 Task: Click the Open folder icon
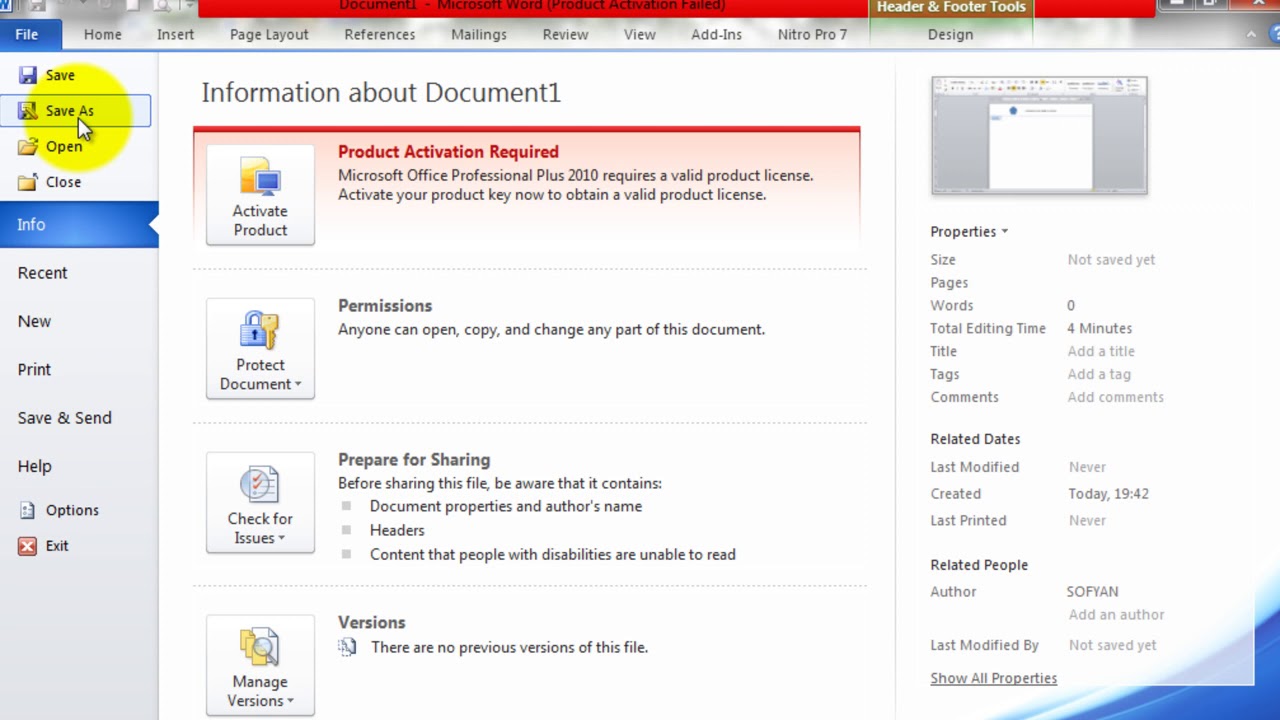click(28, 147)
